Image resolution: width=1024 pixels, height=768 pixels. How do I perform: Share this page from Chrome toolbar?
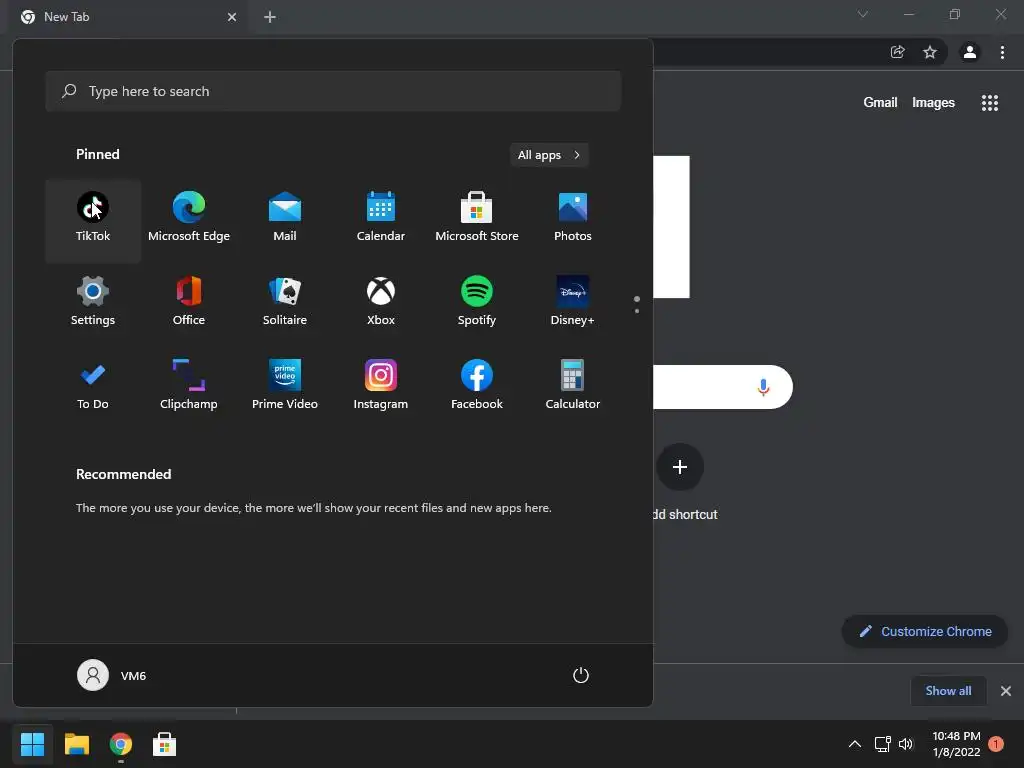898,52
